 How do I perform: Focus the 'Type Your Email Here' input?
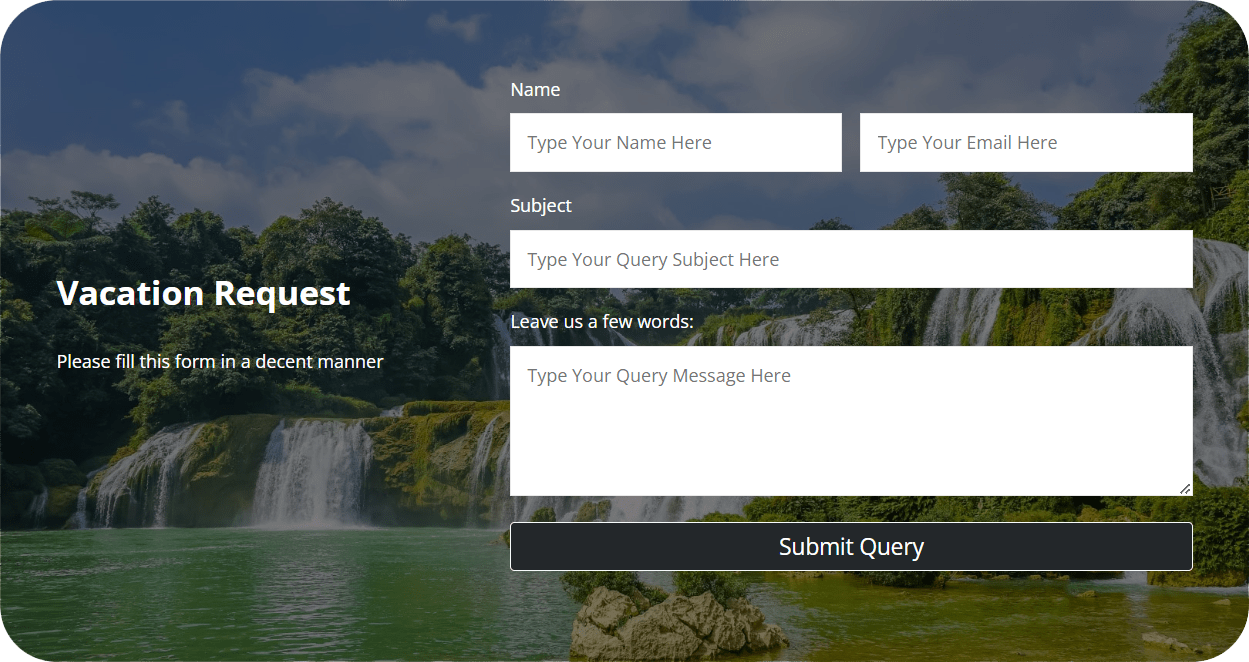(x=1026, y=142)
